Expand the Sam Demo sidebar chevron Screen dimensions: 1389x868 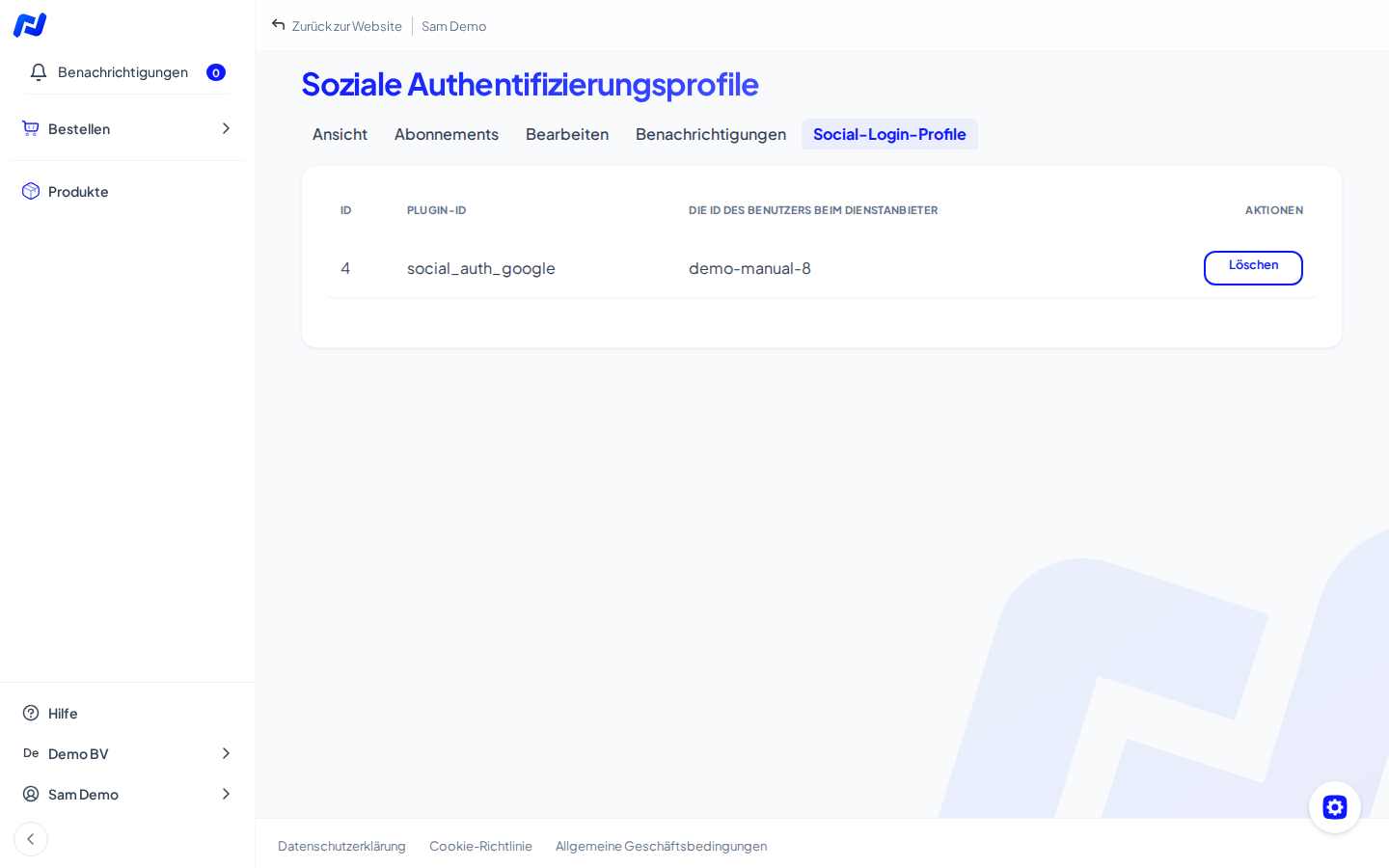[x=226, y=794]
